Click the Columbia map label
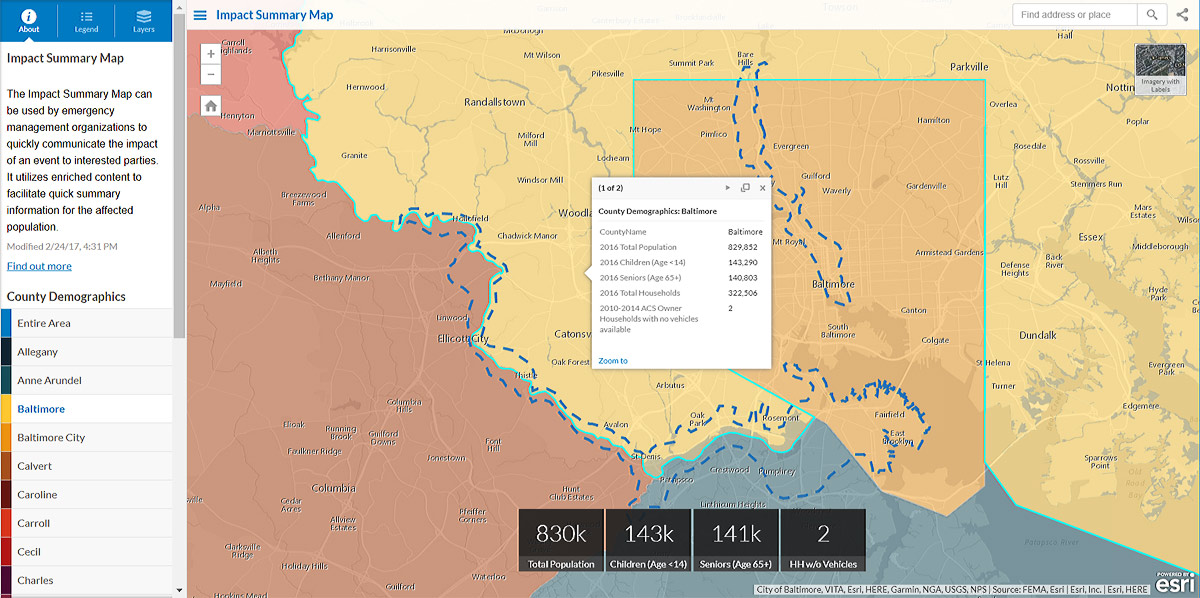This screenshot has height=598, width=1200. point(333,489)
